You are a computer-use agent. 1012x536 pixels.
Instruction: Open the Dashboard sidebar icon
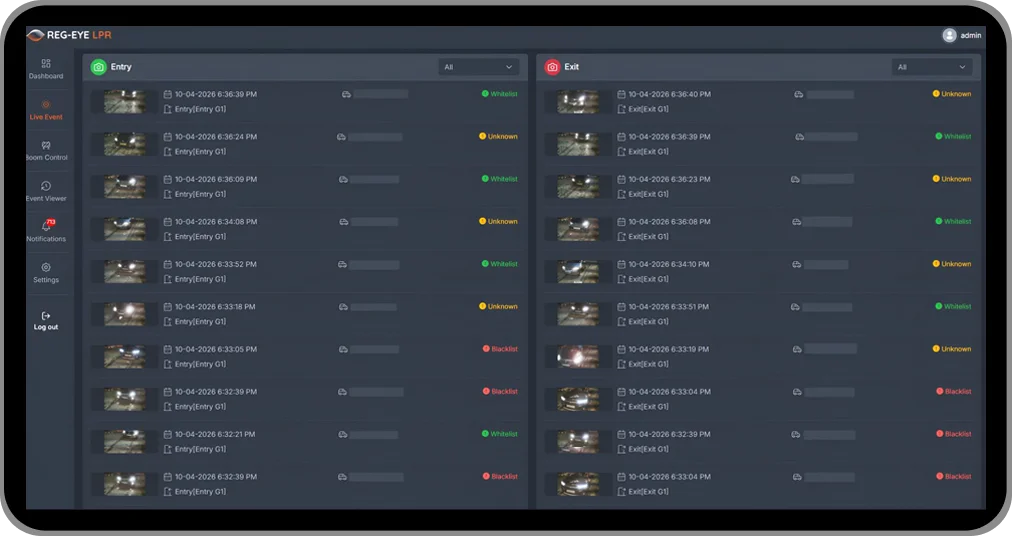point(46,63)
